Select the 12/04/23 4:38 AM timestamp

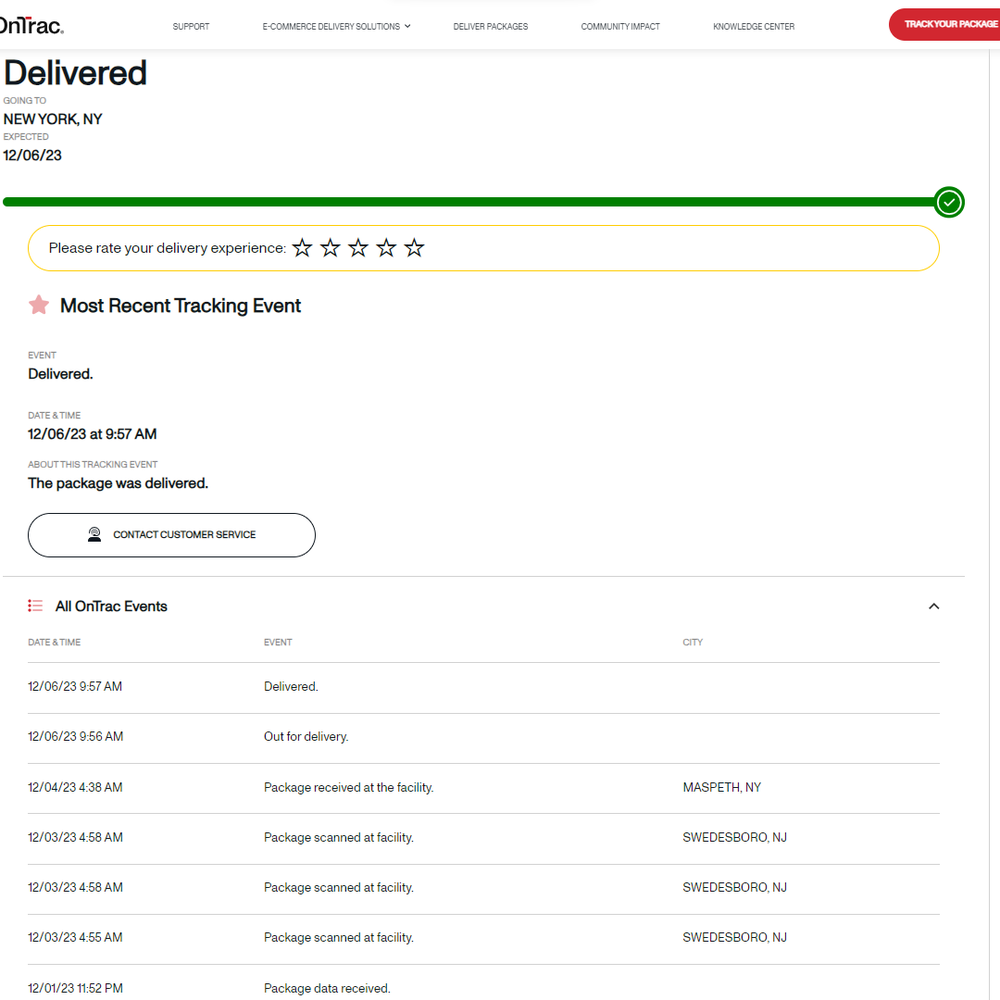click(x=75, y=787)
